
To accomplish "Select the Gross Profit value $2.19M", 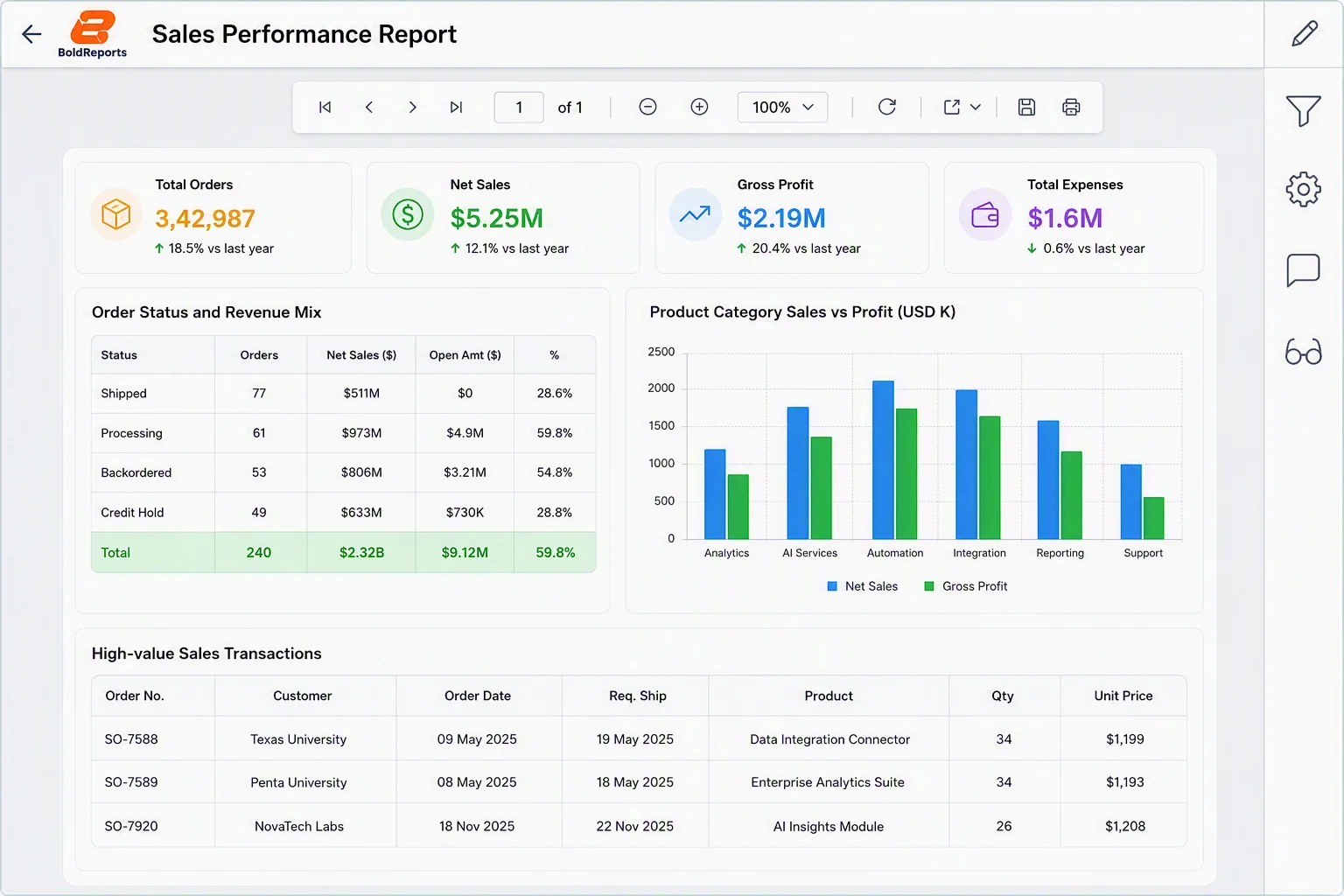I will point(781,218).
